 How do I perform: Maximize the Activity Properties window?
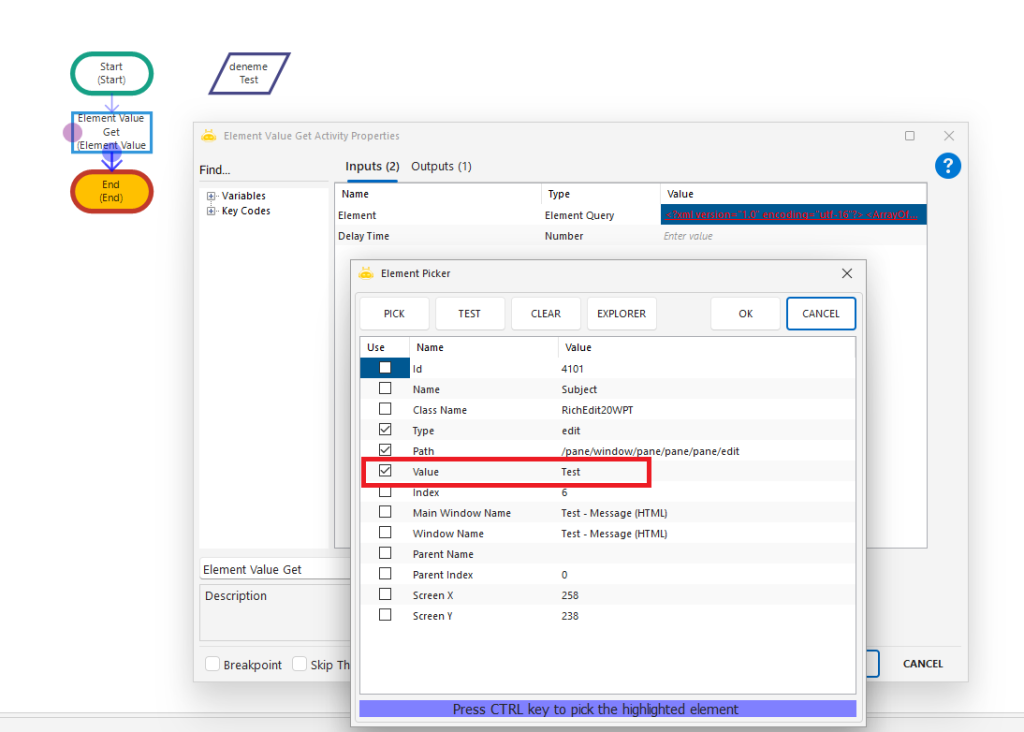pyautogui.click(x=909, y=136)
